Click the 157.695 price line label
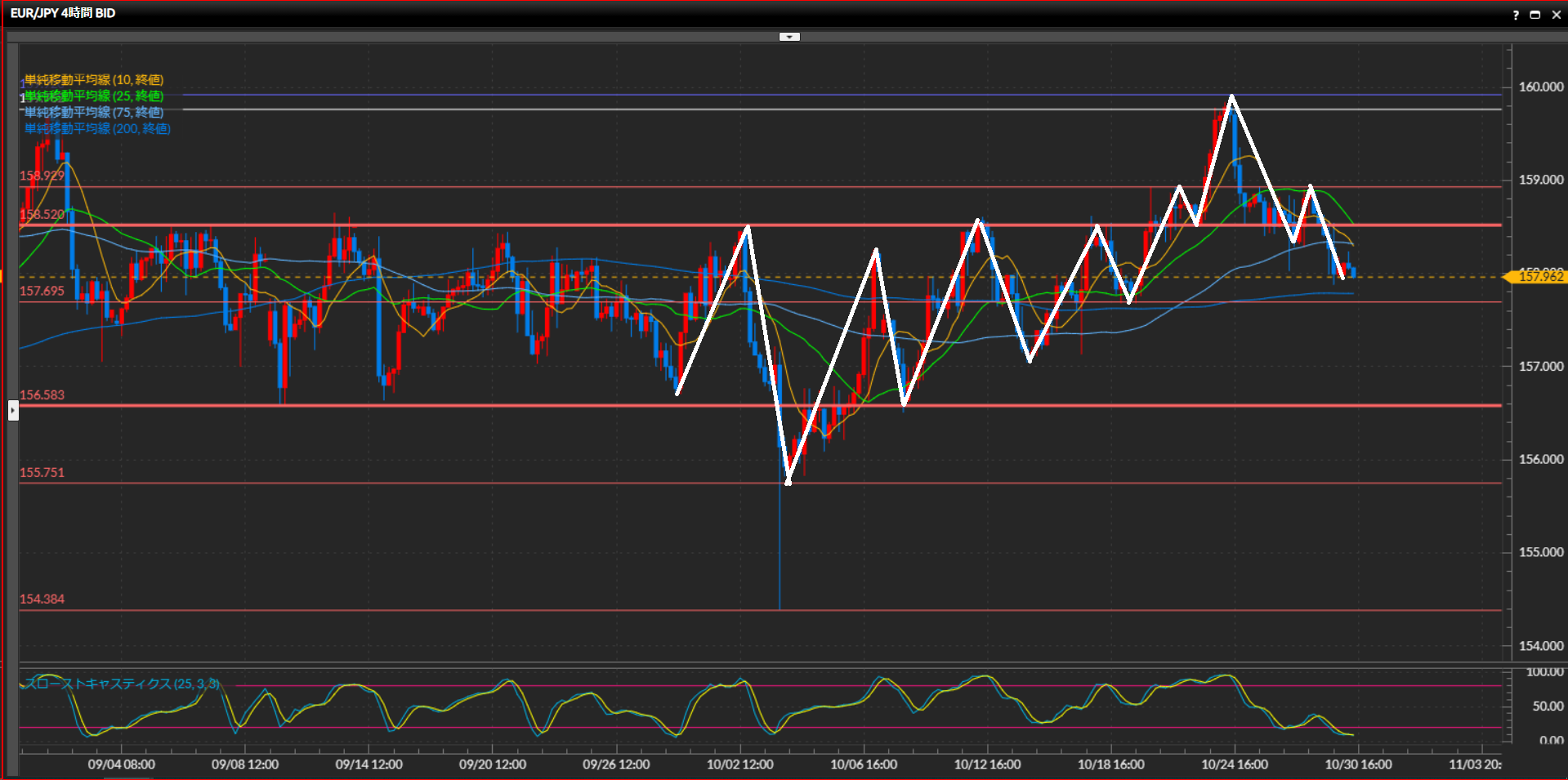This screenshot has height=780, width=1568. pyautogui.click(x=42, y=291)
